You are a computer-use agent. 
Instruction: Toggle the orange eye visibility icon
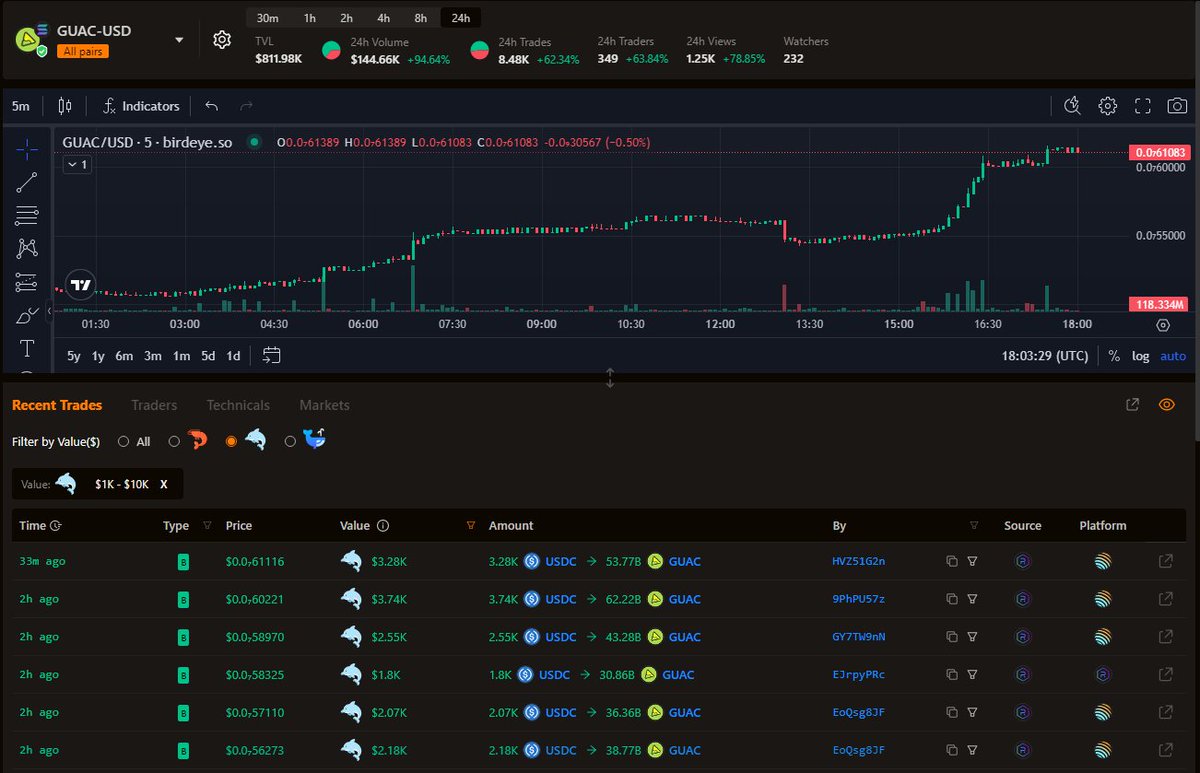coord(1166,405)
